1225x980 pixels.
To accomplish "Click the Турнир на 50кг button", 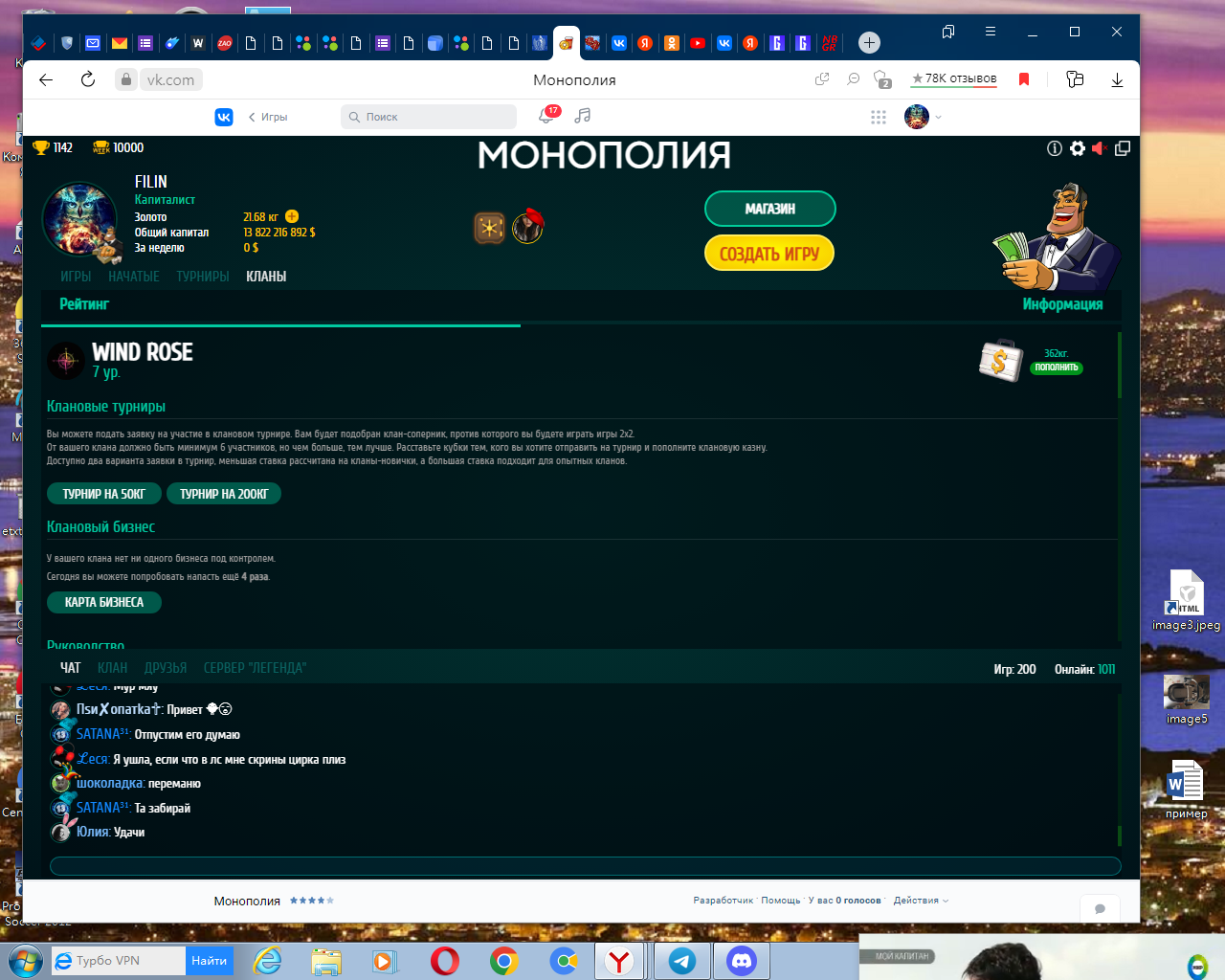I will point(103,494).
